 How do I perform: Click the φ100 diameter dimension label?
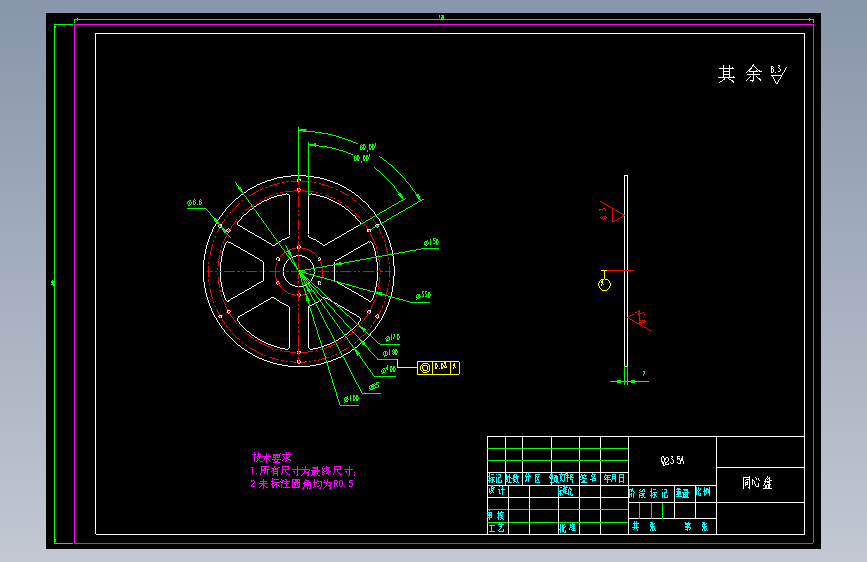coord(351,398)
